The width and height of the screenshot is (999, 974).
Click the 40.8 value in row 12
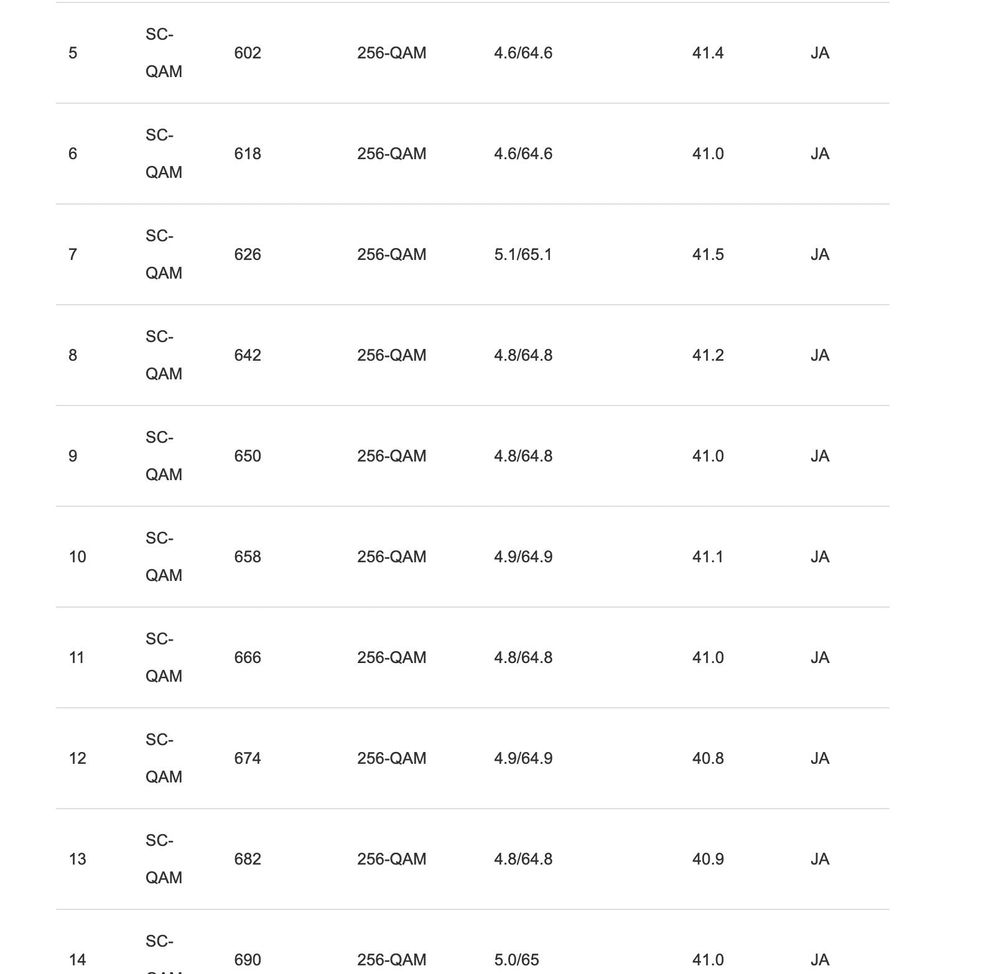click(x=707, y=759)
